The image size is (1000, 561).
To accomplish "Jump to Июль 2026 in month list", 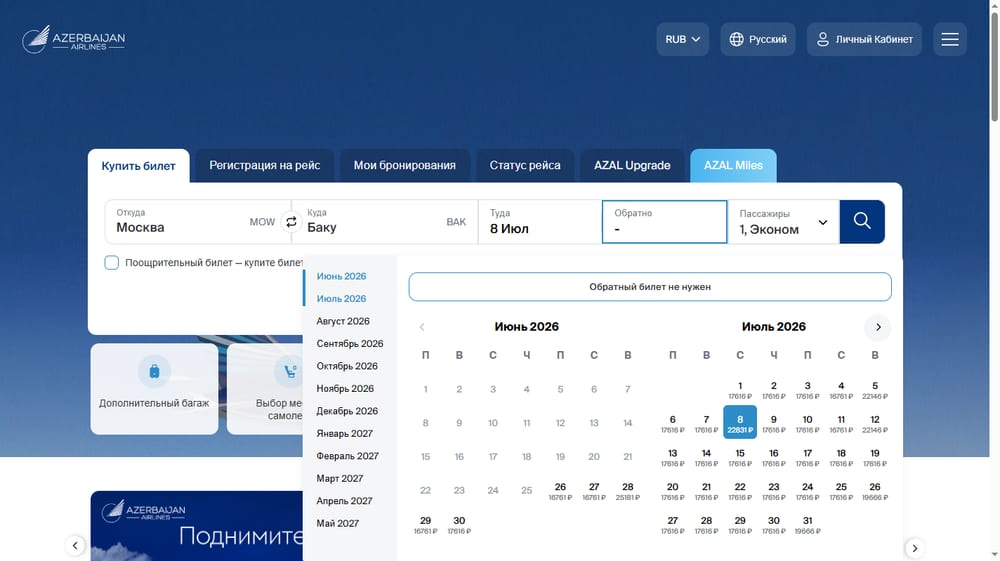I will pyautogui.click(x=341, y=298).
